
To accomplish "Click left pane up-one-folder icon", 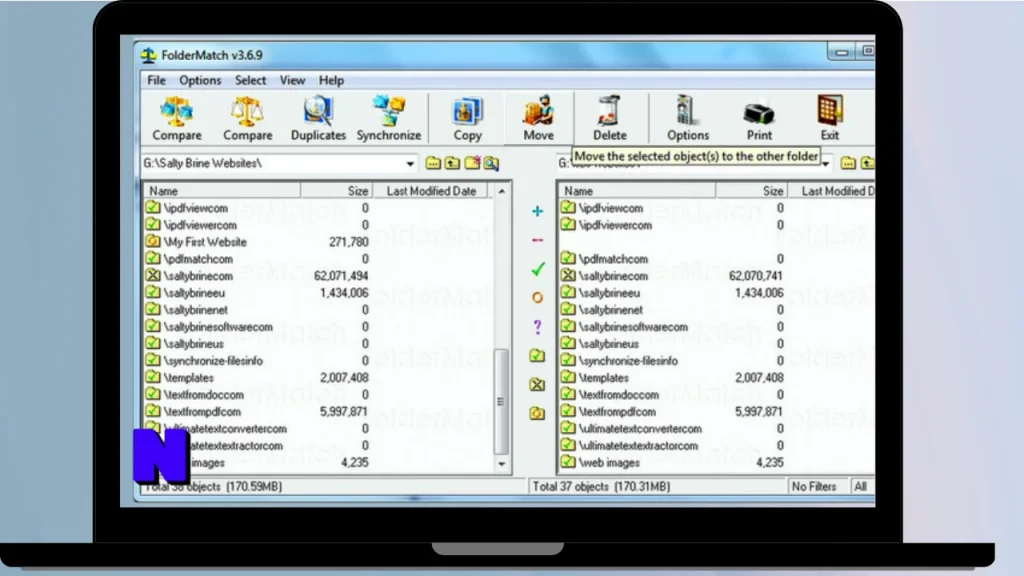I will point(453,163).
